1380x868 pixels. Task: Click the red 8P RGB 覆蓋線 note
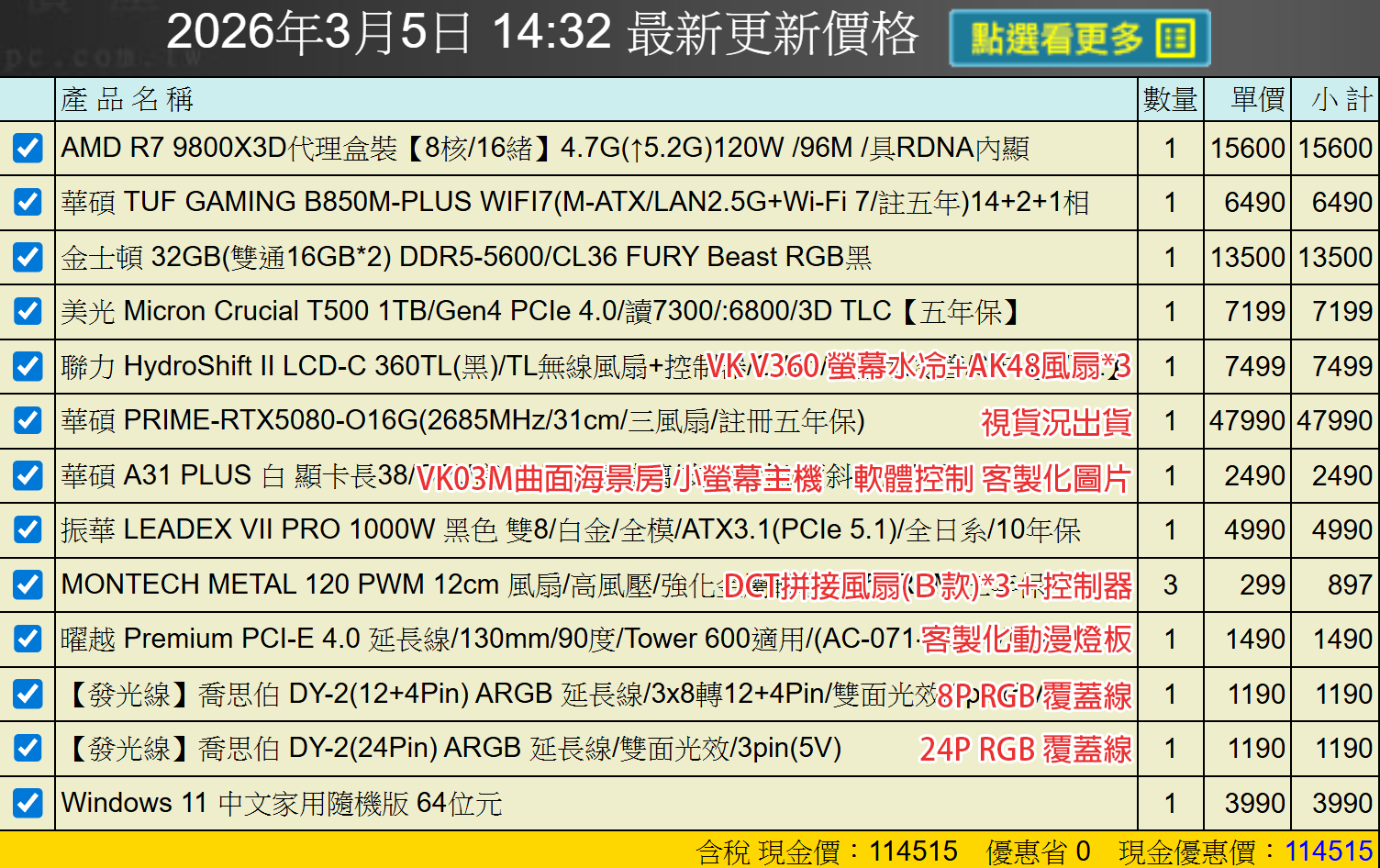click(x=1034, y=695)
